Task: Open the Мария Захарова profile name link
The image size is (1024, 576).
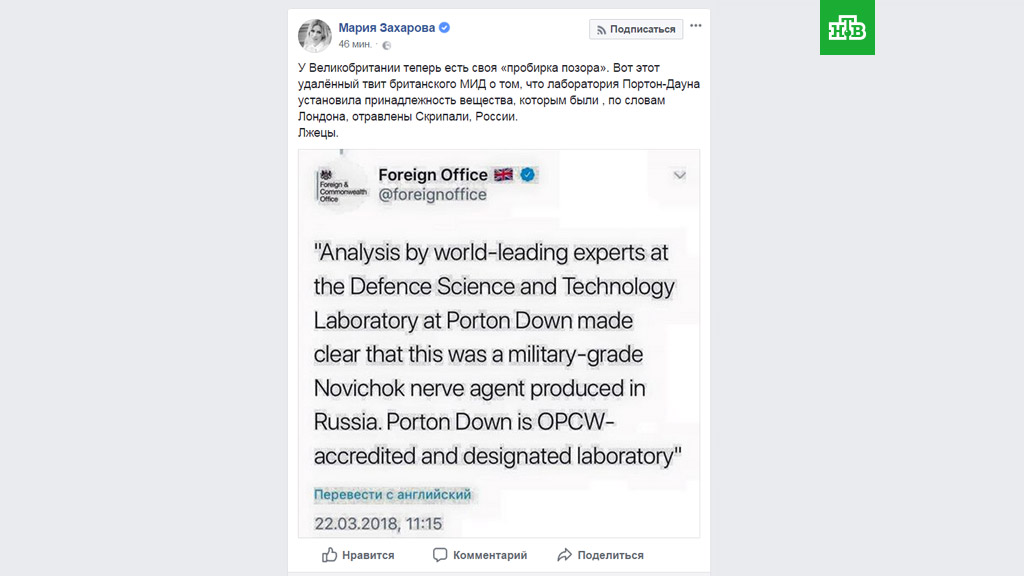Action: coord(387,28)
